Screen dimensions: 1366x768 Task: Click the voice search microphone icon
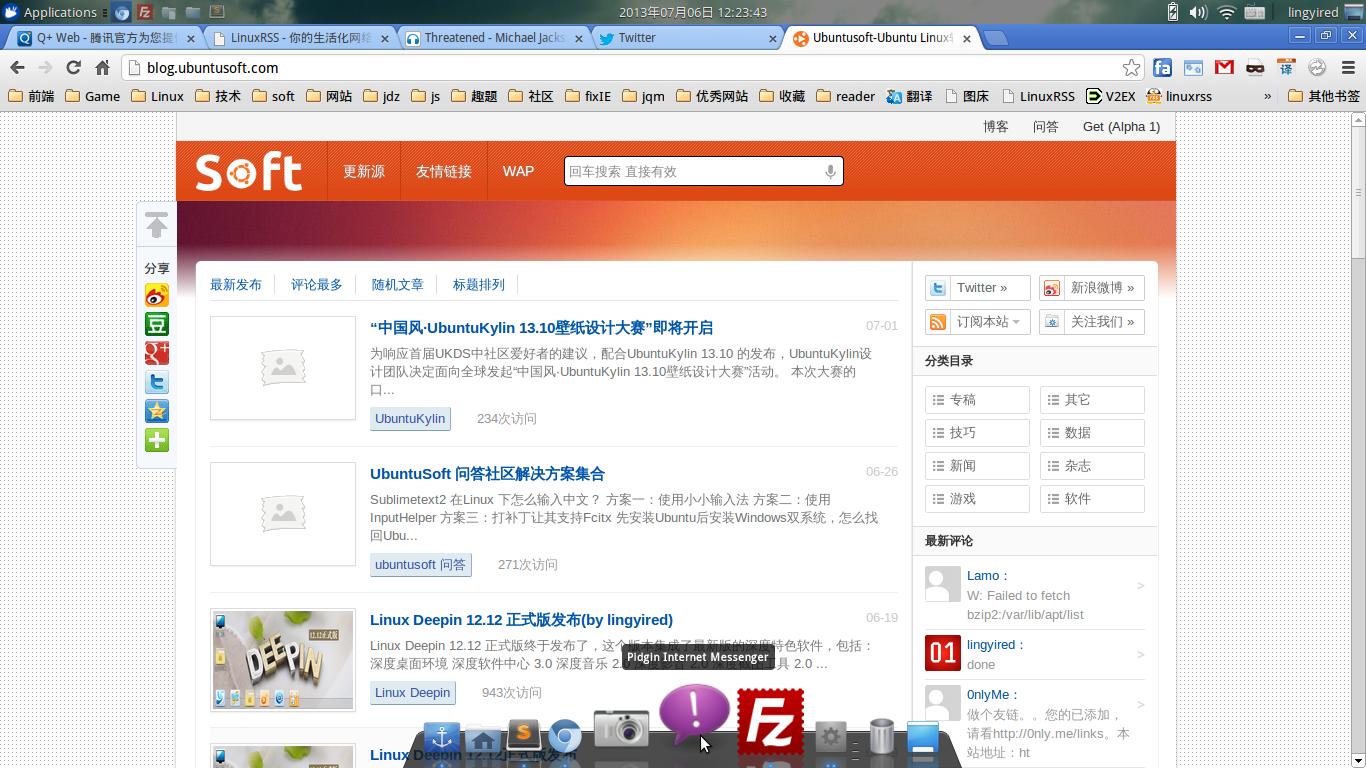coord(830,171)
